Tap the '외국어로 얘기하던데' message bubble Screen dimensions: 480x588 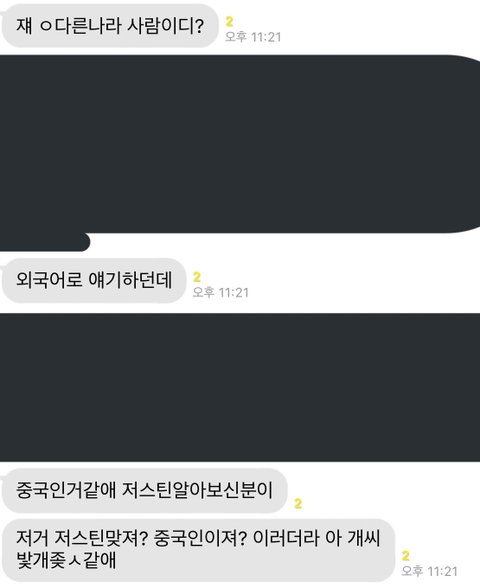(x=94, y=280)
